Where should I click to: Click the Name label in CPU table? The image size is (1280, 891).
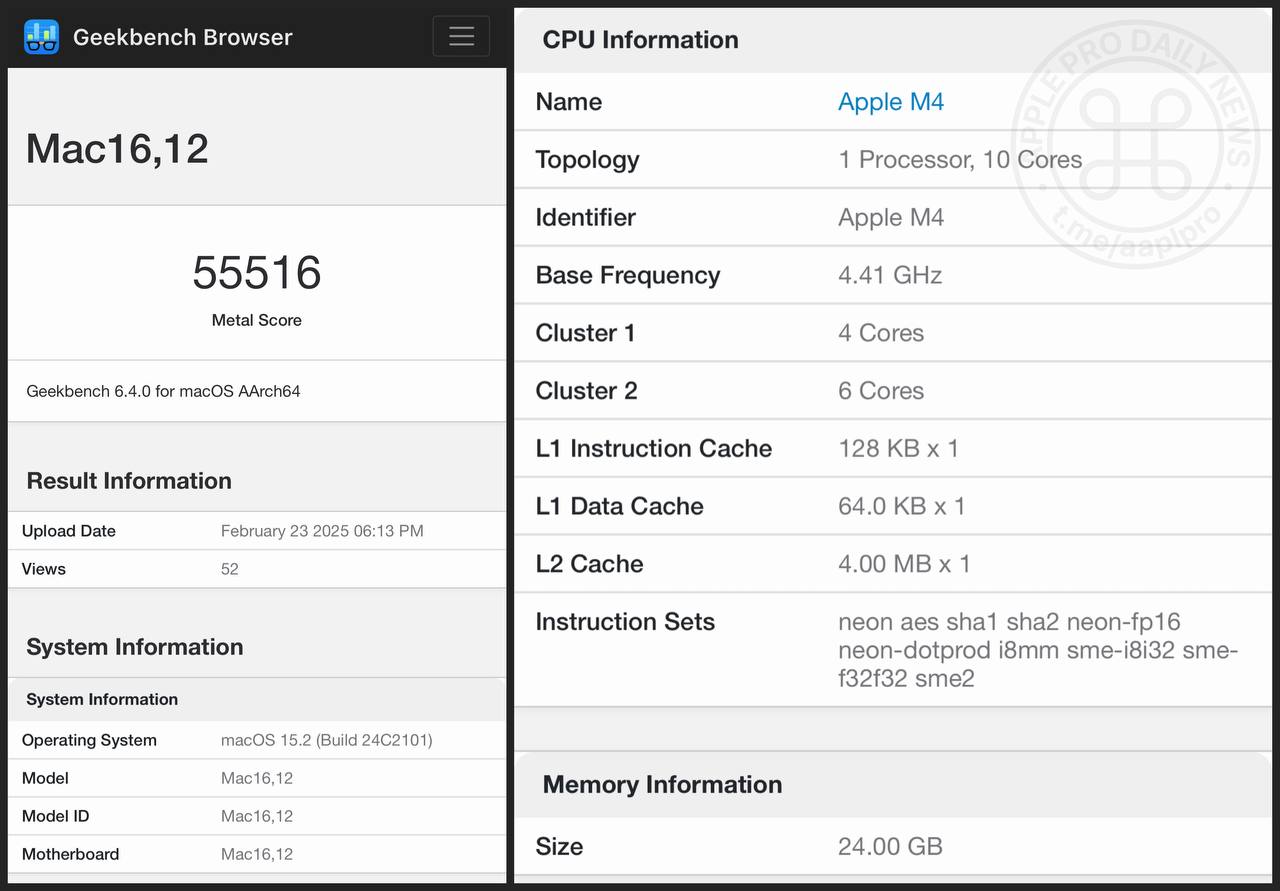click(569, 102)
